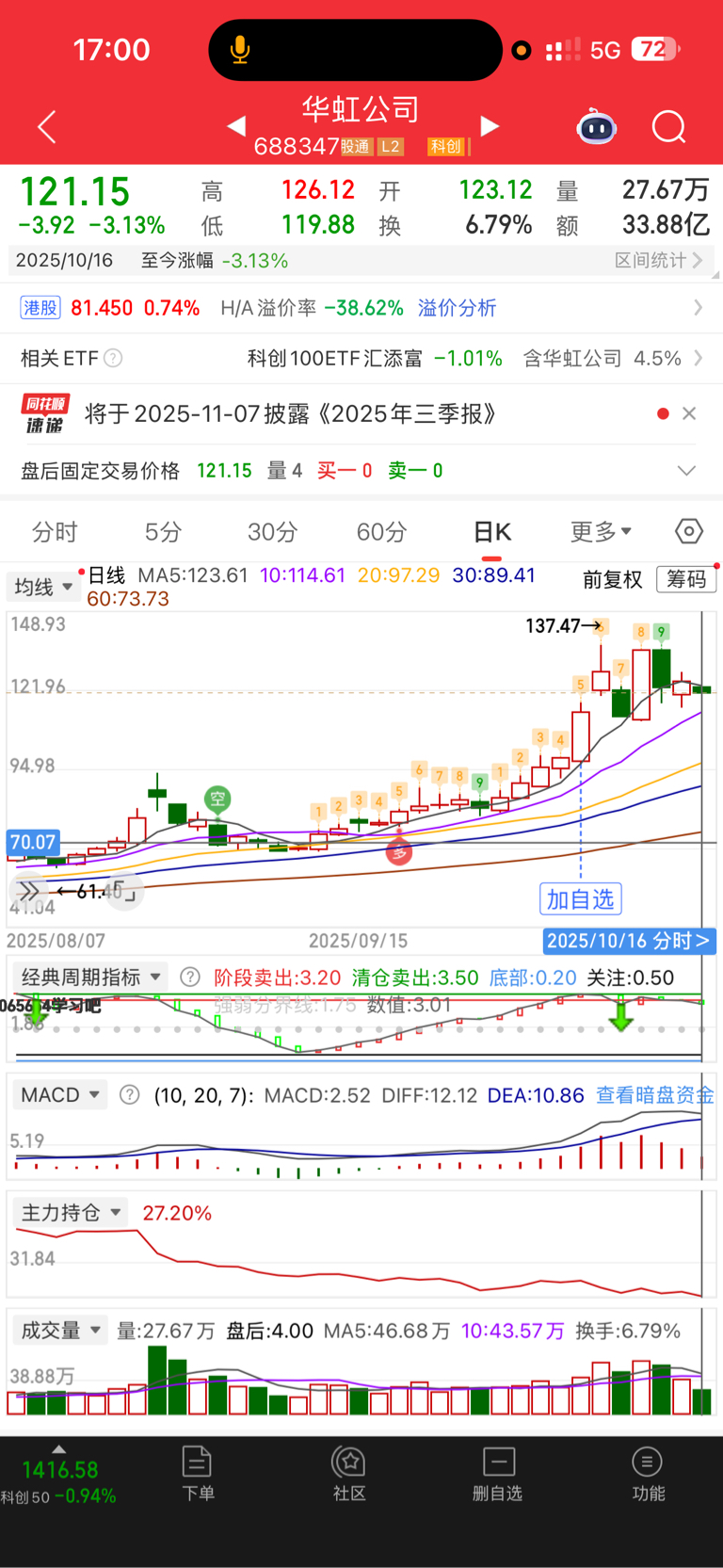The height and width of the screenshot is (1568, 723).
Task: Open the 经典周期指标 dropdown
Action: (x=90, y=977)
